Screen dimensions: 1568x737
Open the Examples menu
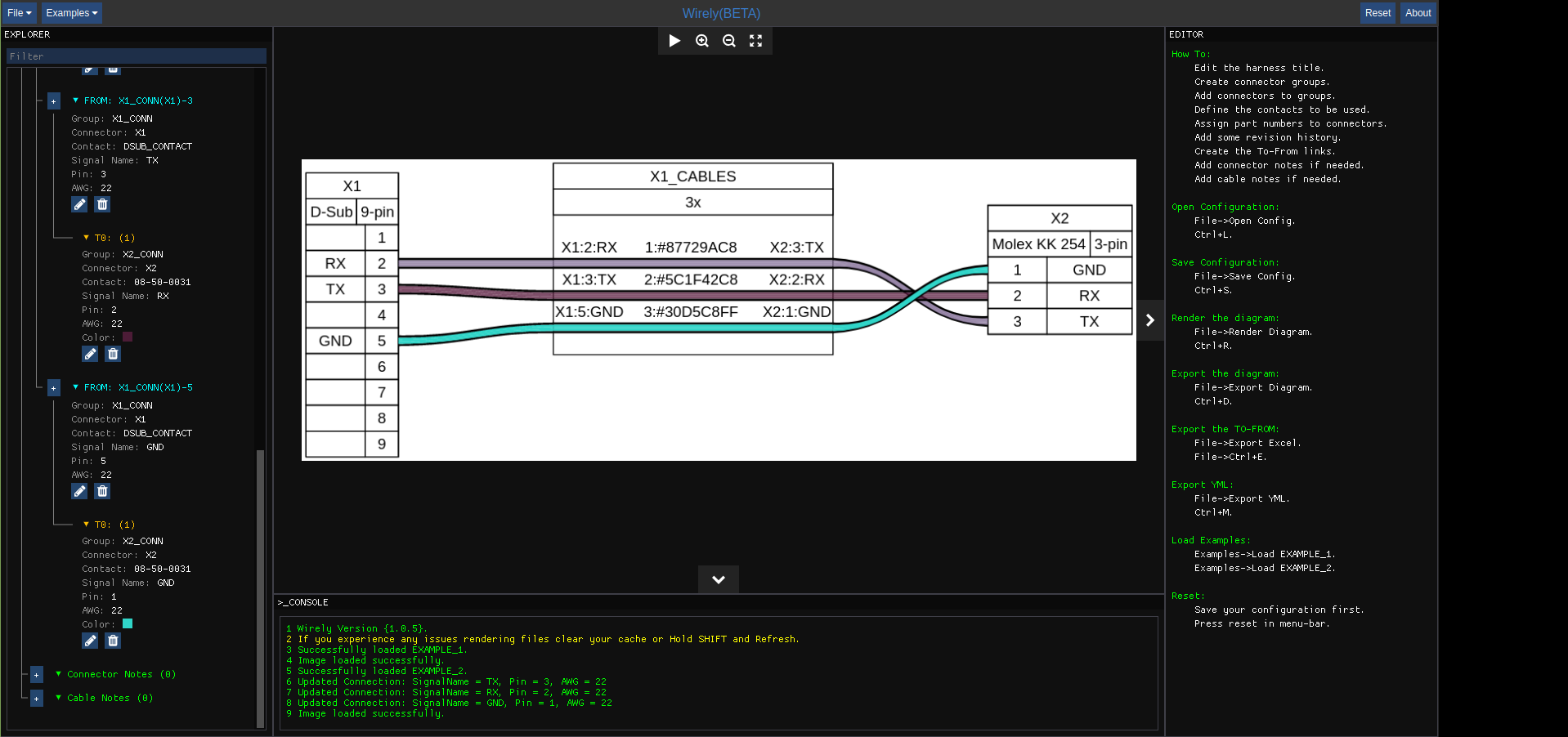pyautogui.click(x=71, y=13)
